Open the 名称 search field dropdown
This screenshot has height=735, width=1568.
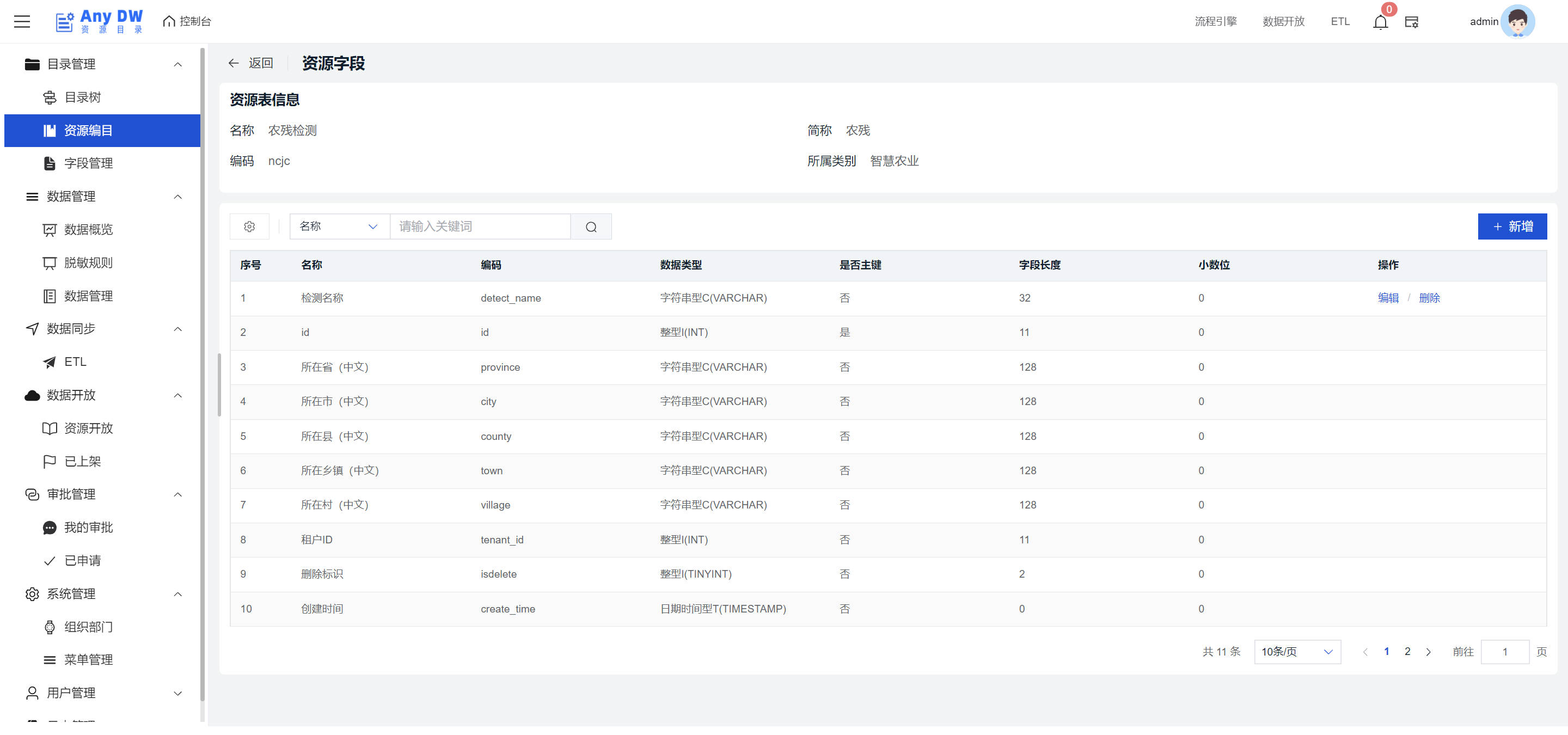pyautogui.click(x=339, y=226)
